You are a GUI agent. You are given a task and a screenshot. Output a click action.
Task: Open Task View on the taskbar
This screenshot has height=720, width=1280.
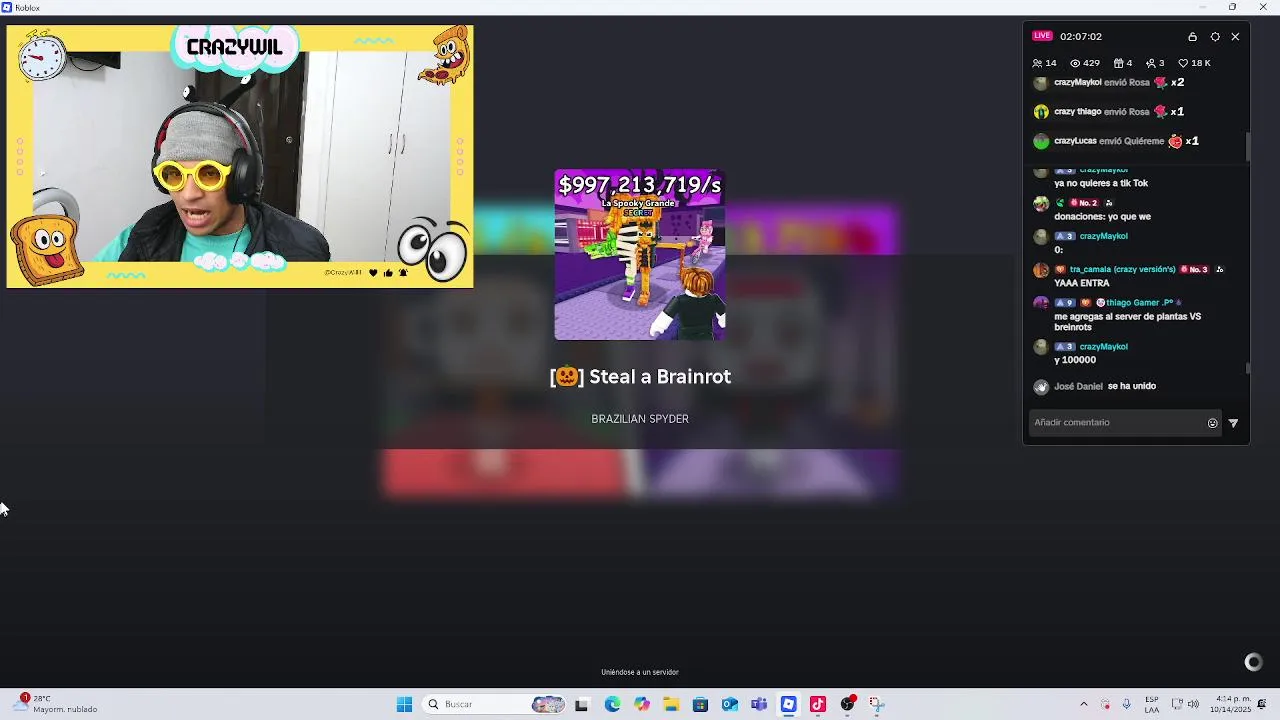pos(581,704)
